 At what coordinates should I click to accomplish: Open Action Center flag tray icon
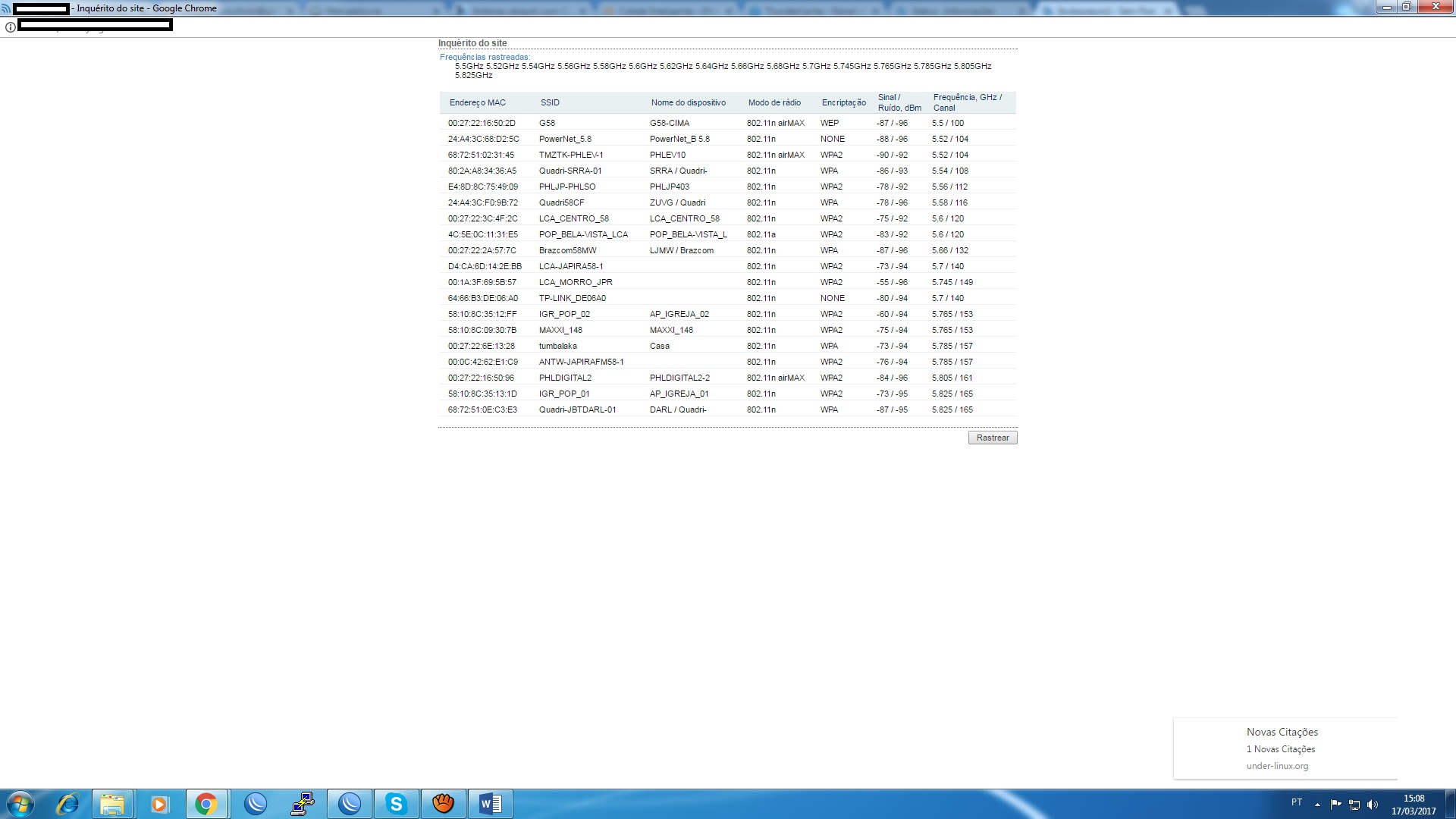[x=1335, y=804]
